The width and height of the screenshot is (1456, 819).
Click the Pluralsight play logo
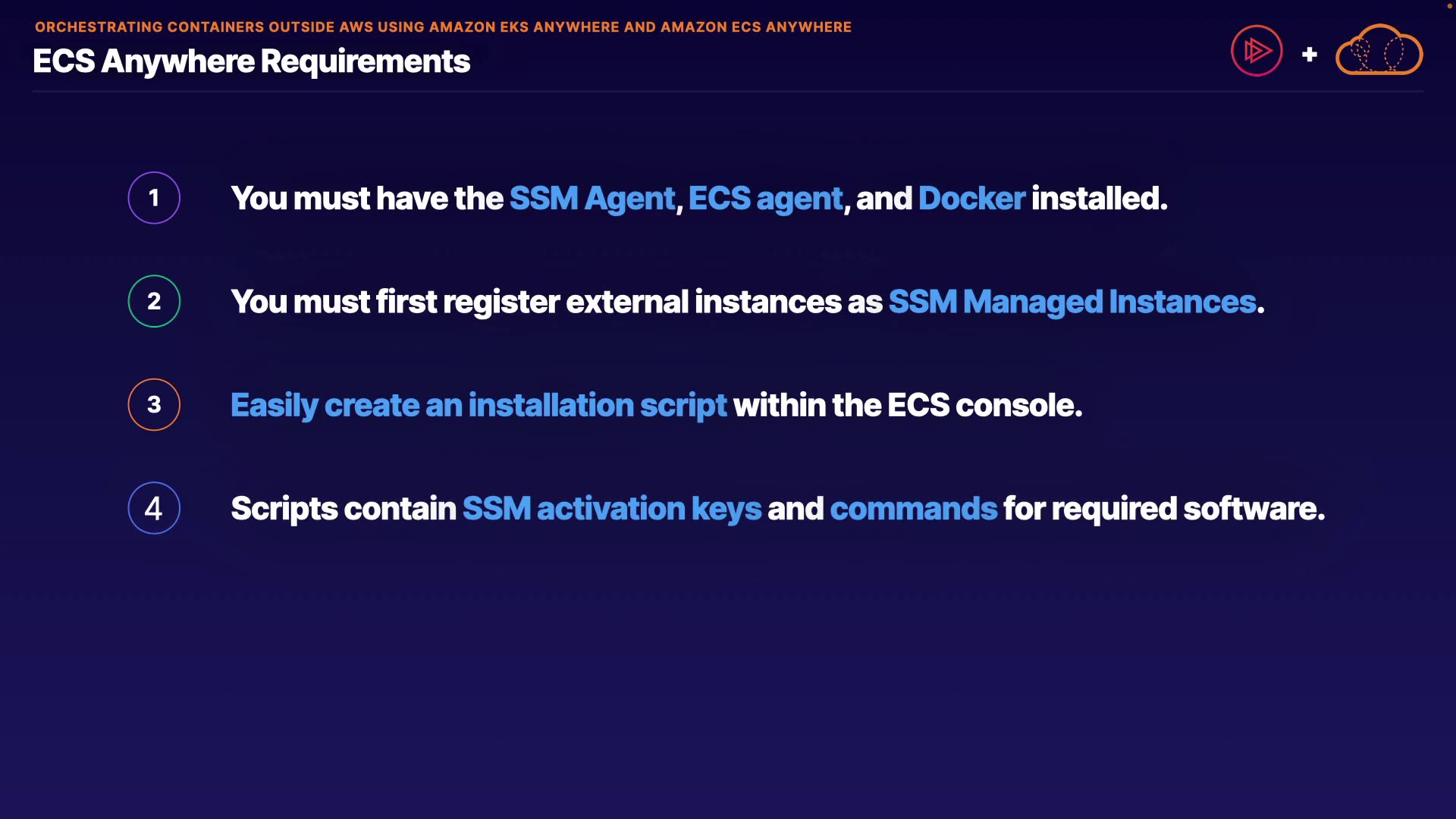[x=1257, y=51]
